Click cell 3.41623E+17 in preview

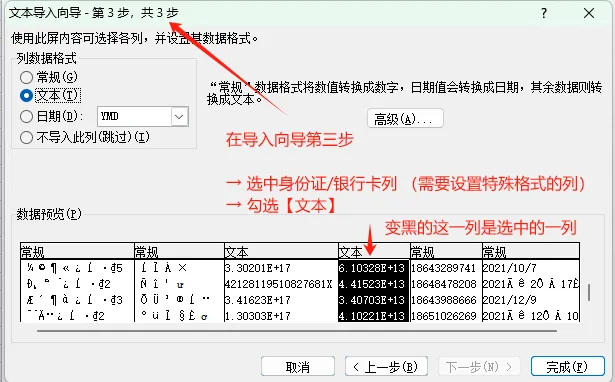258,300
